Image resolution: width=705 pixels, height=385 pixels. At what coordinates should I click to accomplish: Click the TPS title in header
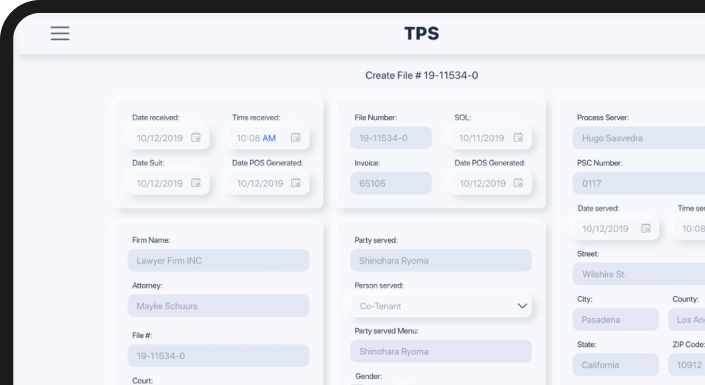point(422,33)
